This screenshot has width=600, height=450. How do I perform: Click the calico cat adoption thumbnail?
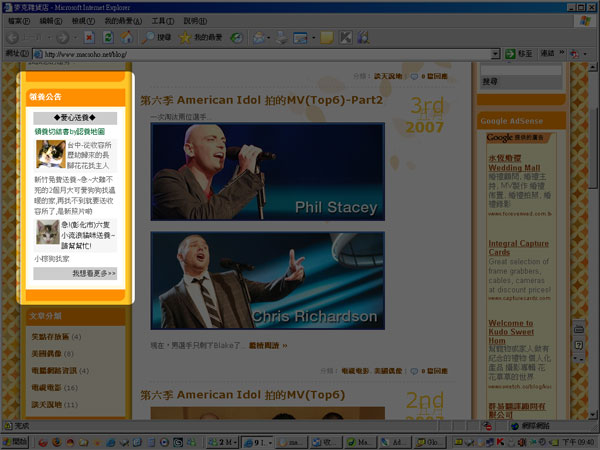(x=51, y=154)
